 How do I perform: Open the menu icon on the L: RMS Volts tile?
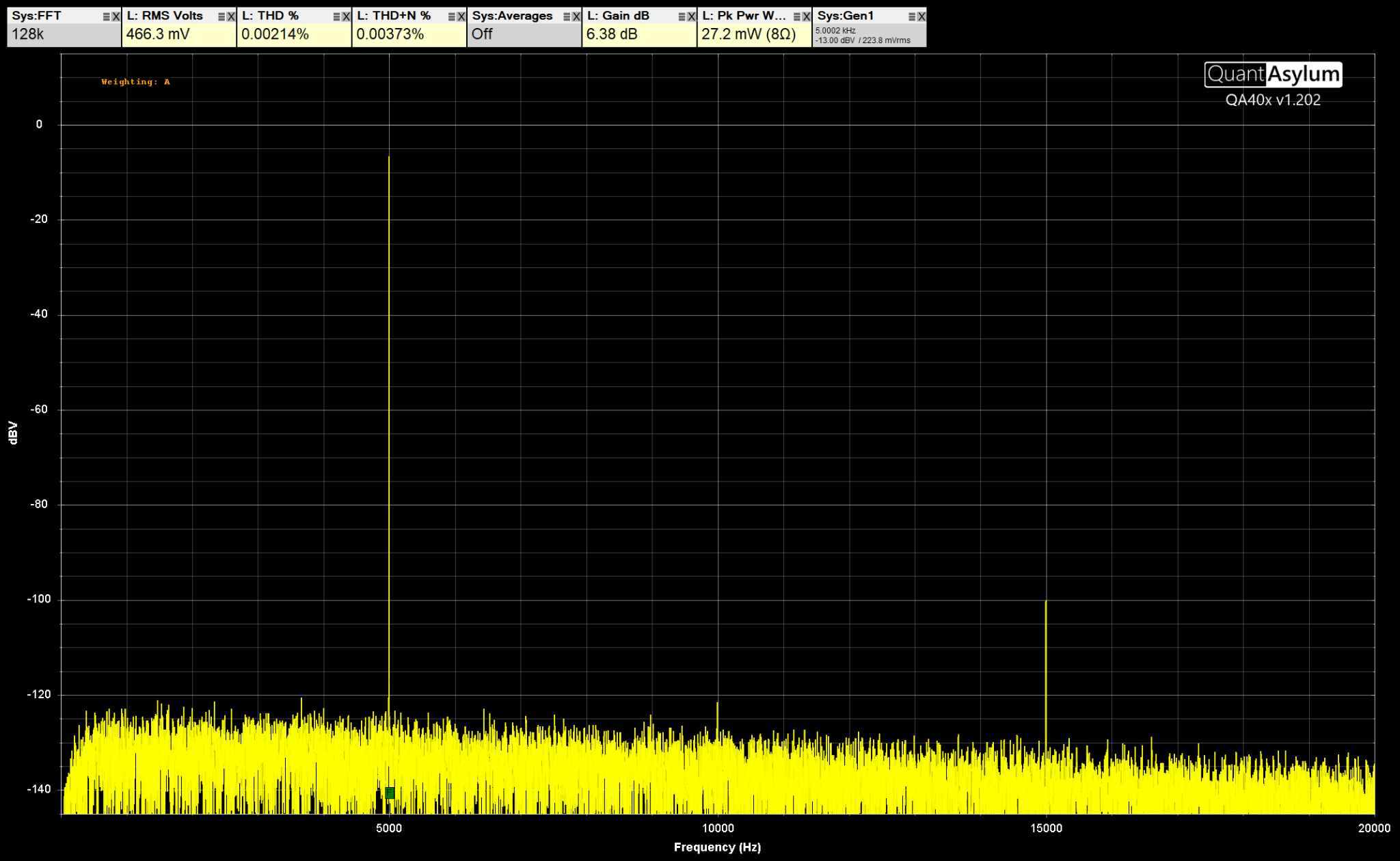[221, 16]
